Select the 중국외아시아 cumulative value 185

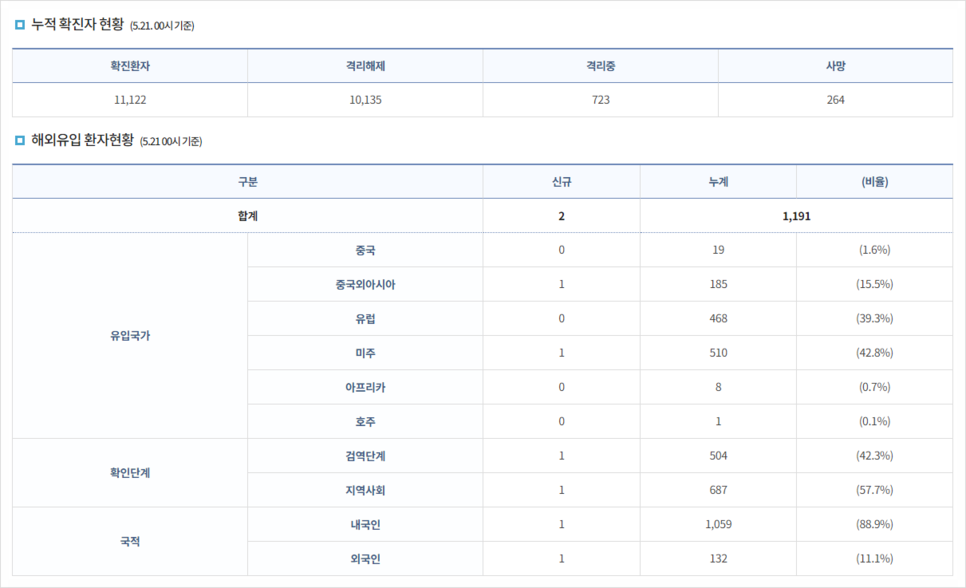(x=718, y=285)
